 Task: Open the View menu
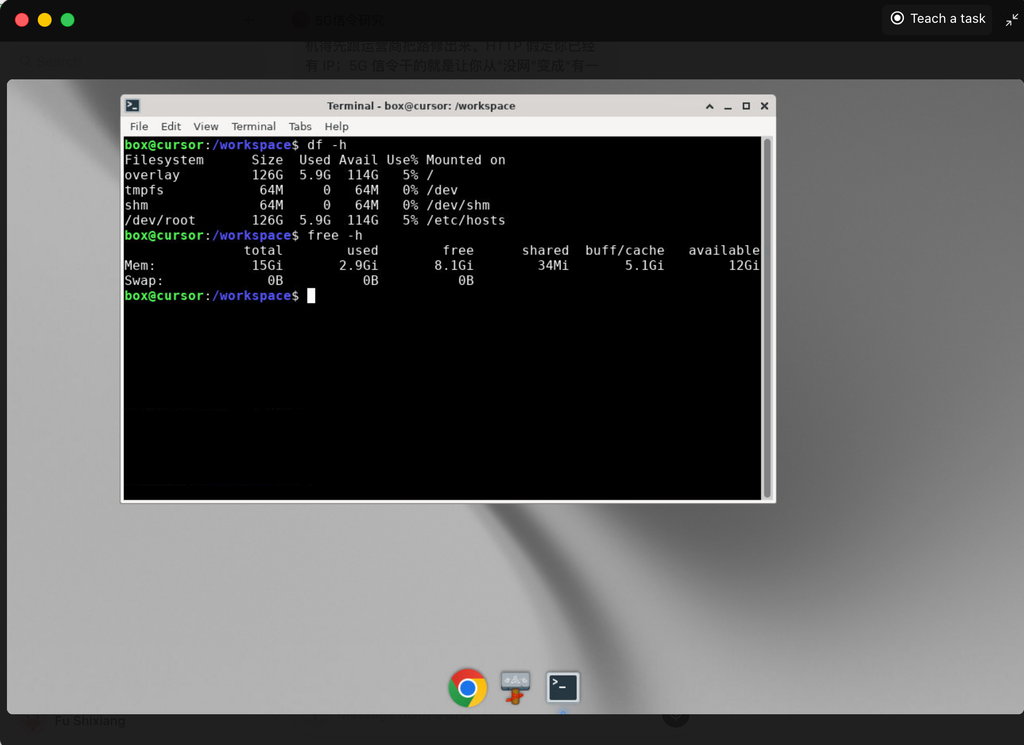coord(206,126)
